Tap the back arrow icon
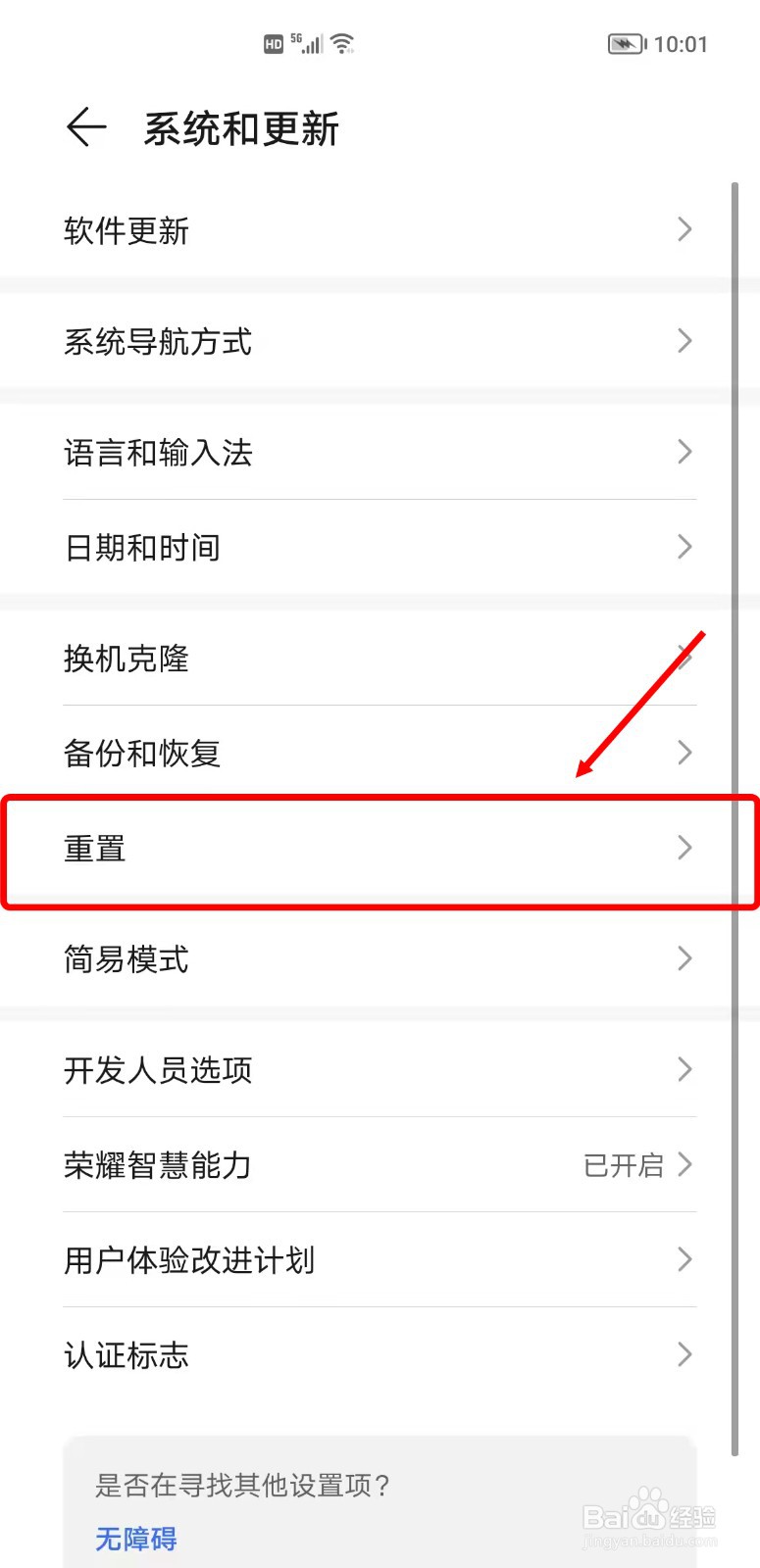The width and height of the screenshot is (760, 1568). pyautogui.click(x=86, y=127)
